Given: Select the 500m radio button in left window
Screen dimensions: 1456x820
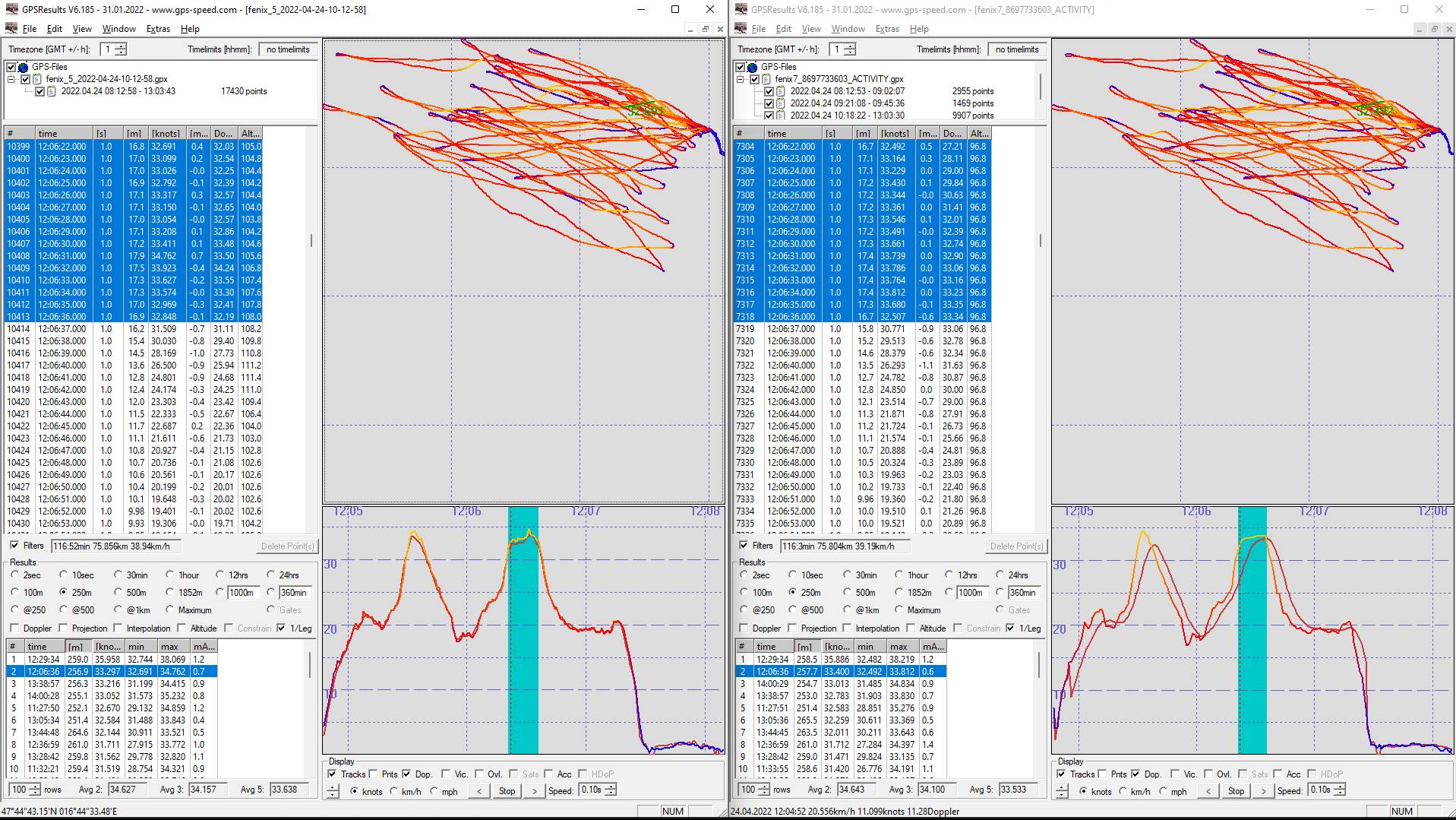Looking at the screenshot, I should (x=118, y=593).
